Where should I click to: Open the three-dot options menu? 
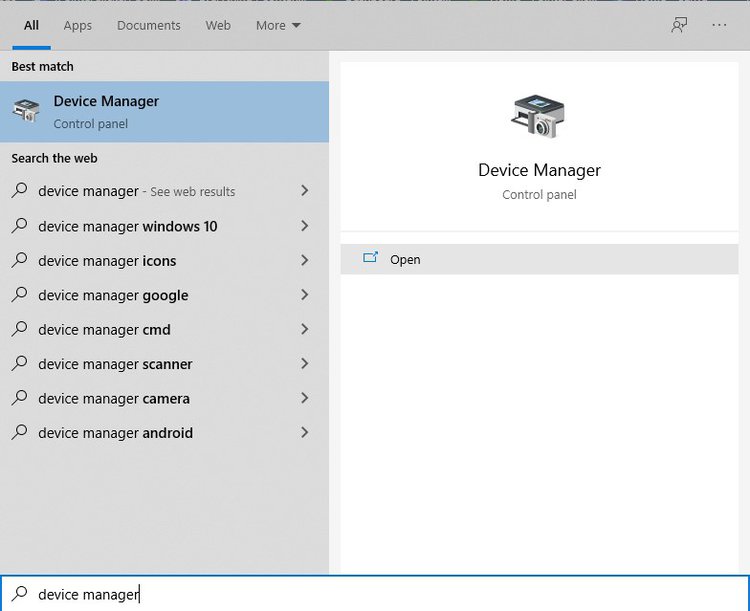point(719,25)
